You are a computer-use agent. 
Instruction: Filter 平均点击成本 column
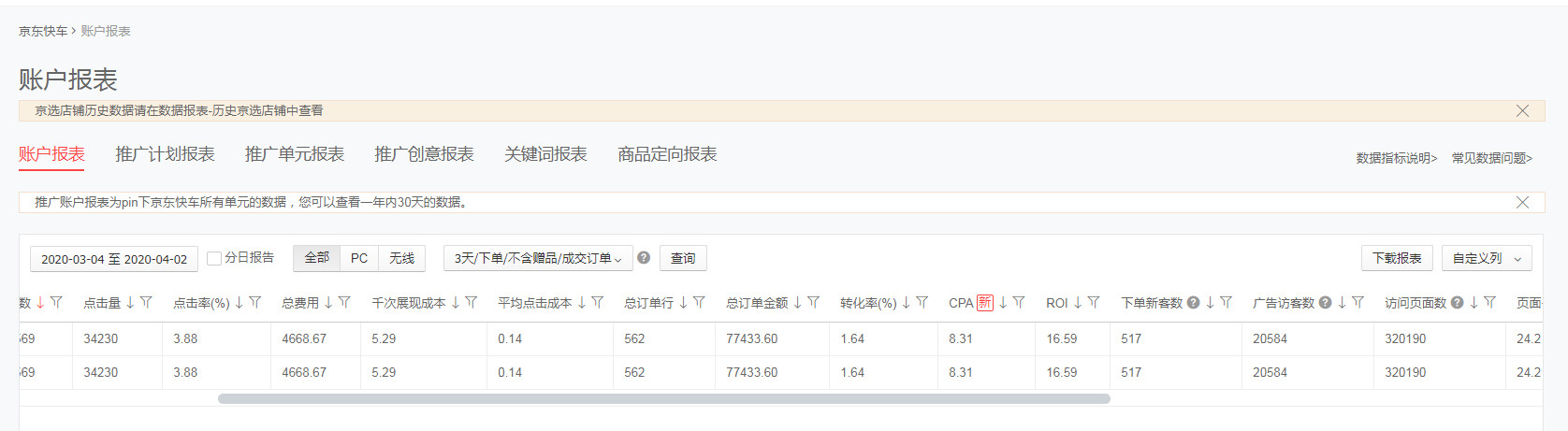[598, 302]
